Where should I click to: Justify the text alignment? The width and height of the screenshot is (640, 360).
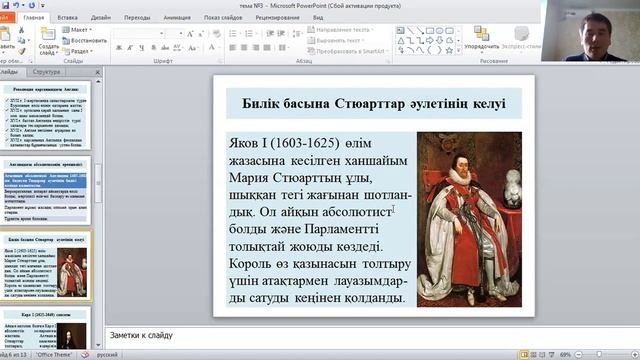pyautogui.click(x=267, y=48)
